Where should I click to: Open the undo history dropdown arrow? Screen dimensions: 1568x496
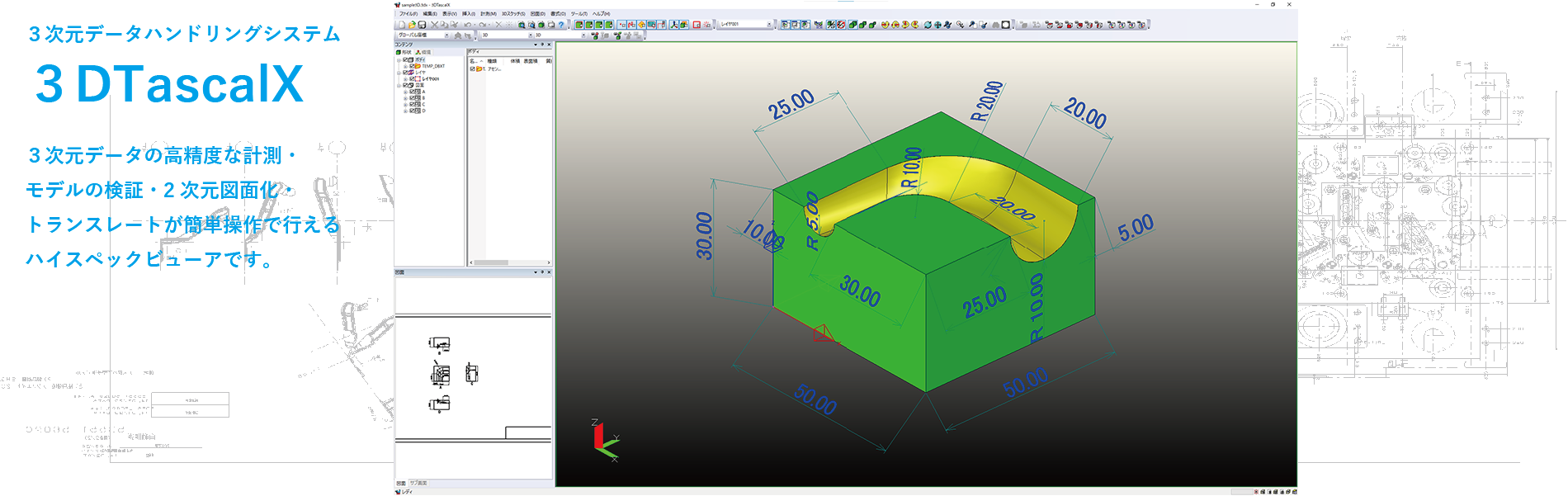tap(475, 25)
